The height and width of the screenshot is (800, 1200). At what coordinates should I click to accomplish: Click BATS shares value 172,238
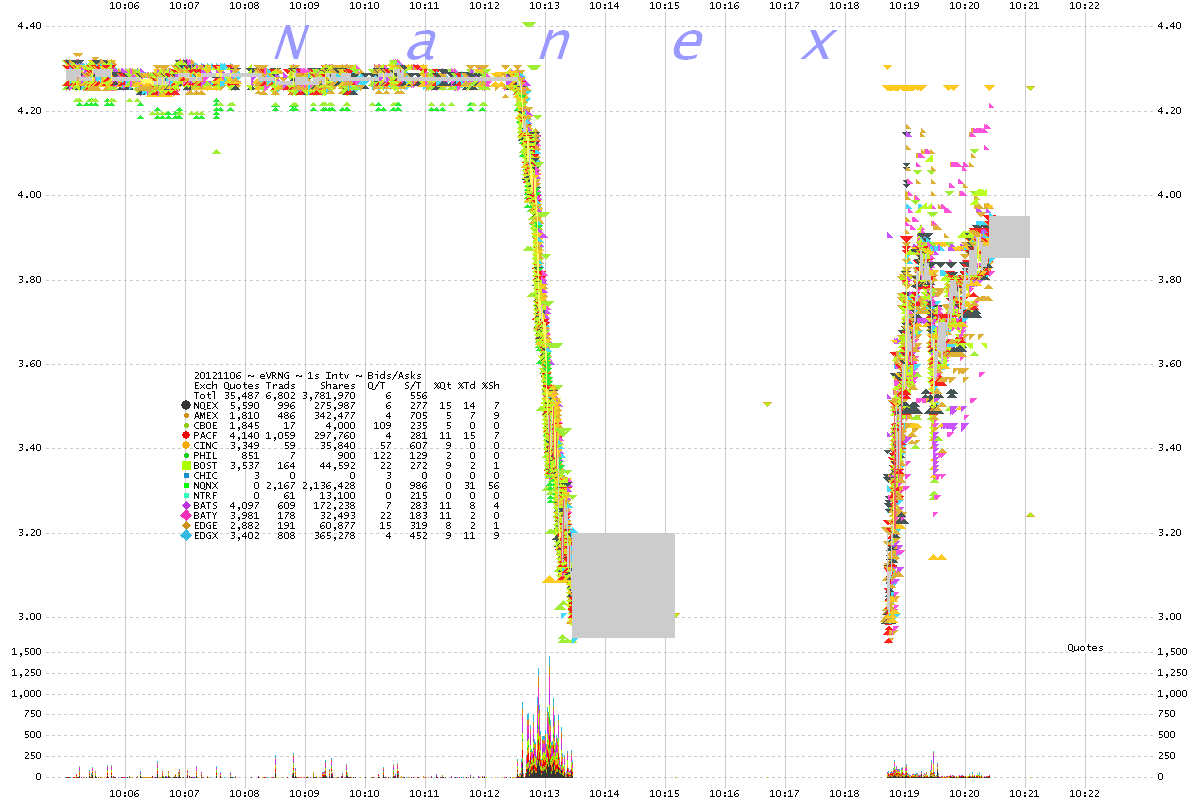(335, 505)
